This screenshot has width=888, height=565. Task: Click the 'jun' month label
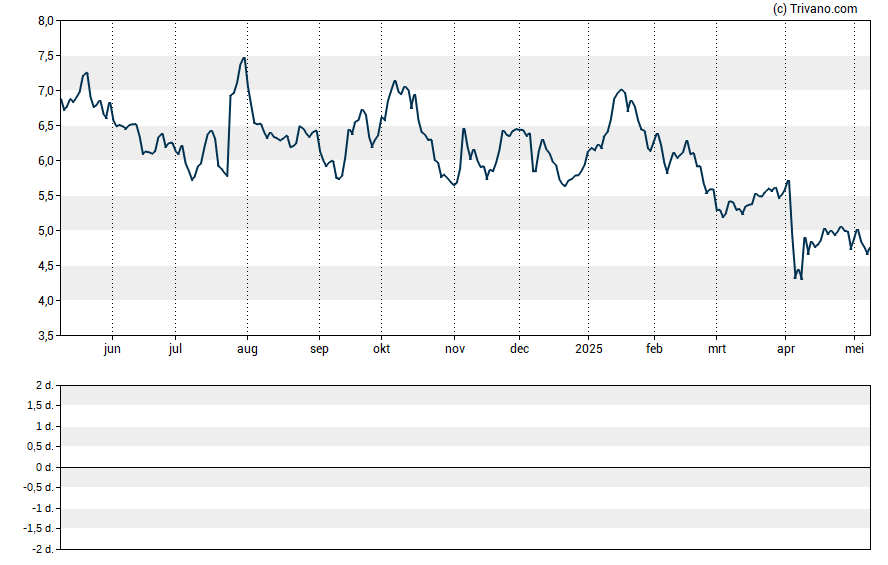pyautogui.click(x=112, y=349)
